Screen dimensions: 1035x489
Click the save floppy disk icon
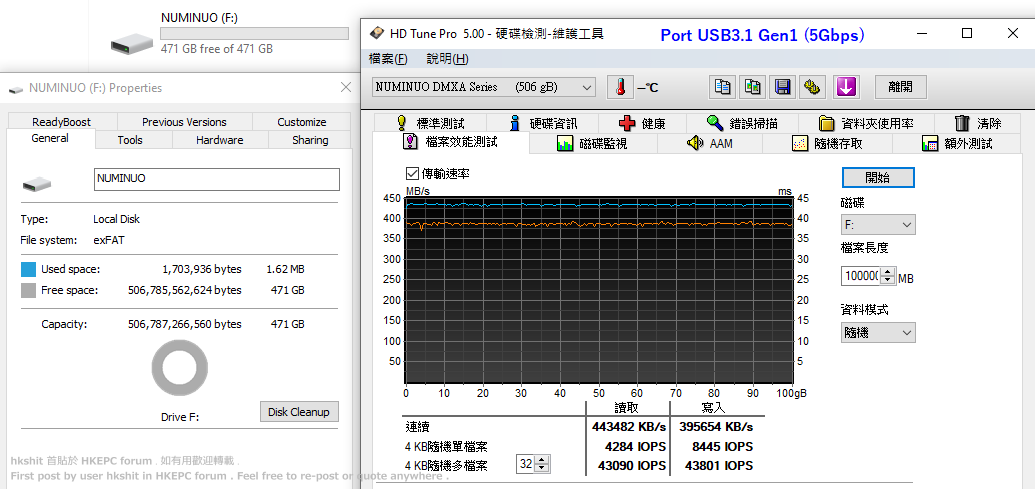coord(783,87)
